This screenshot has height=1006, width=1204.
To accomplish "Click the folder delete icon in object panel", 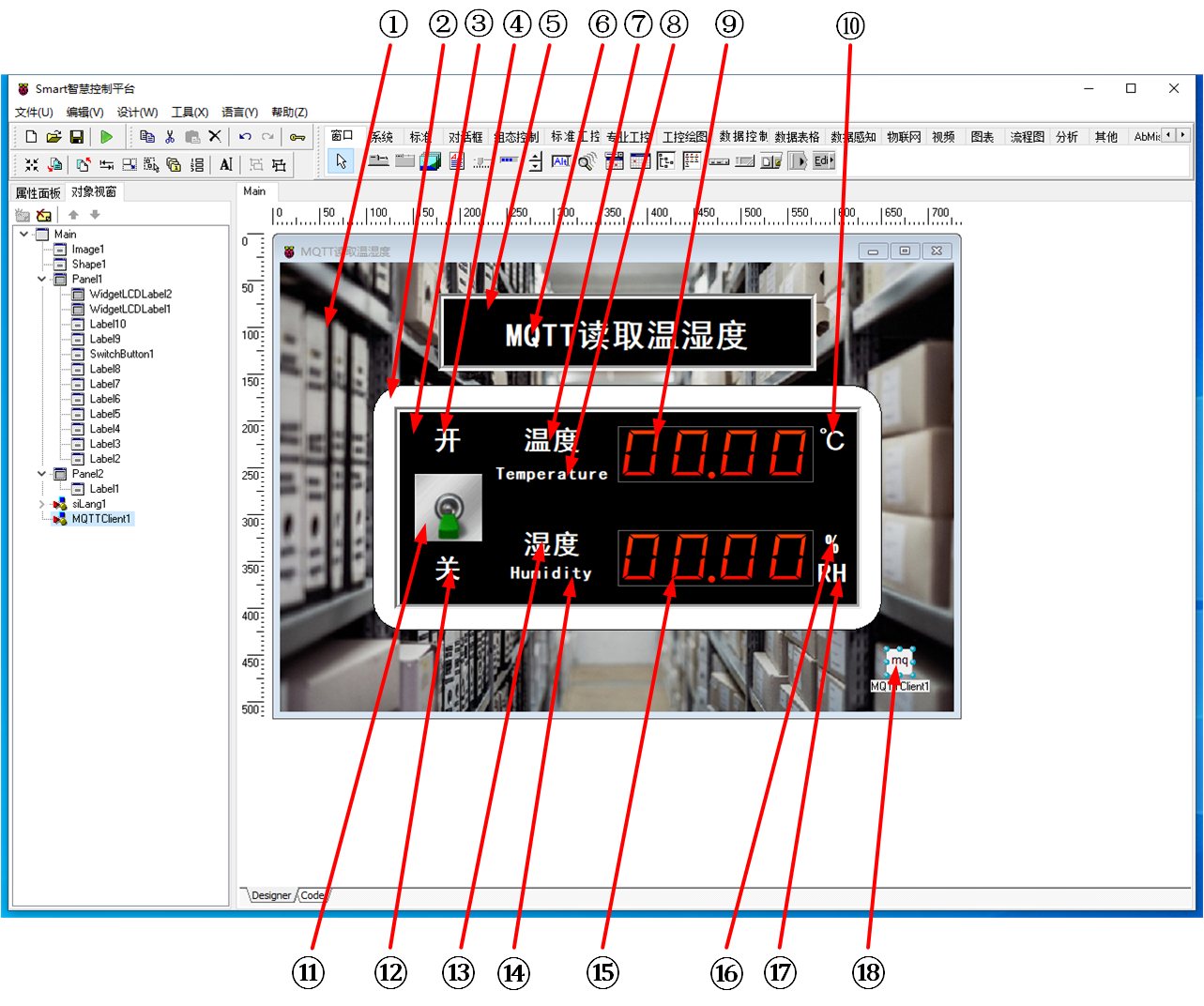I will point(44,215).
